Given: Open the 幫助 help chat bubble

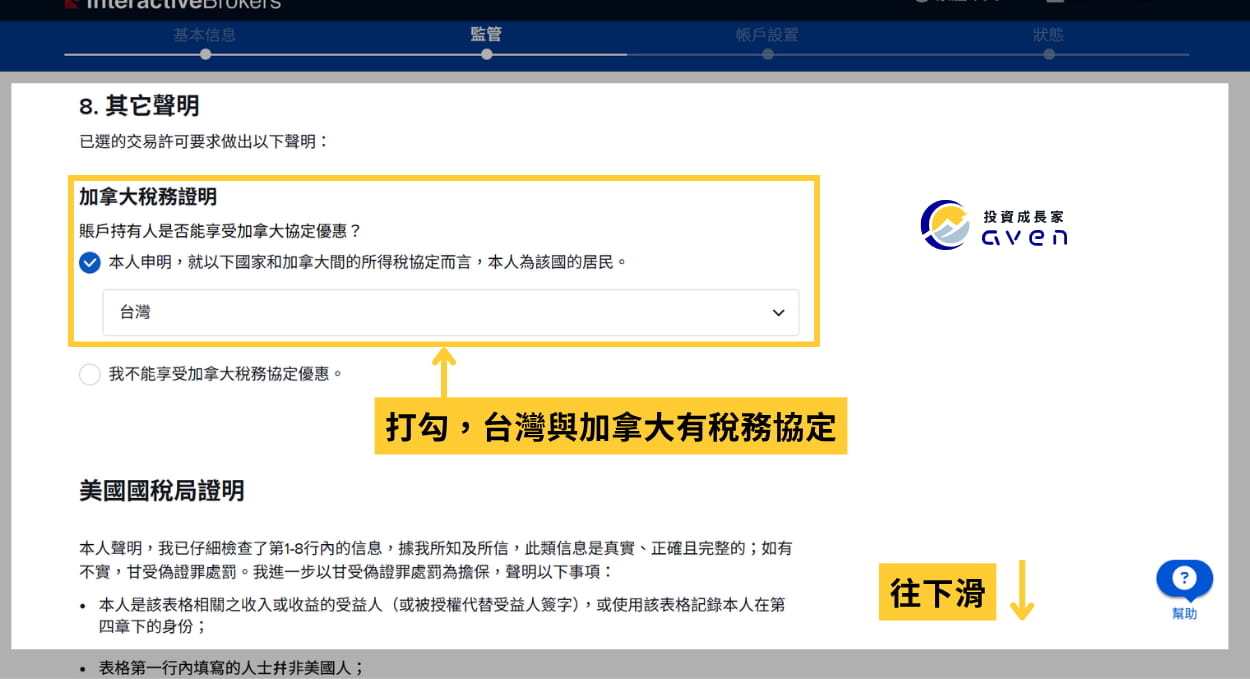Looking at the screenshot, I should 1184,579.
